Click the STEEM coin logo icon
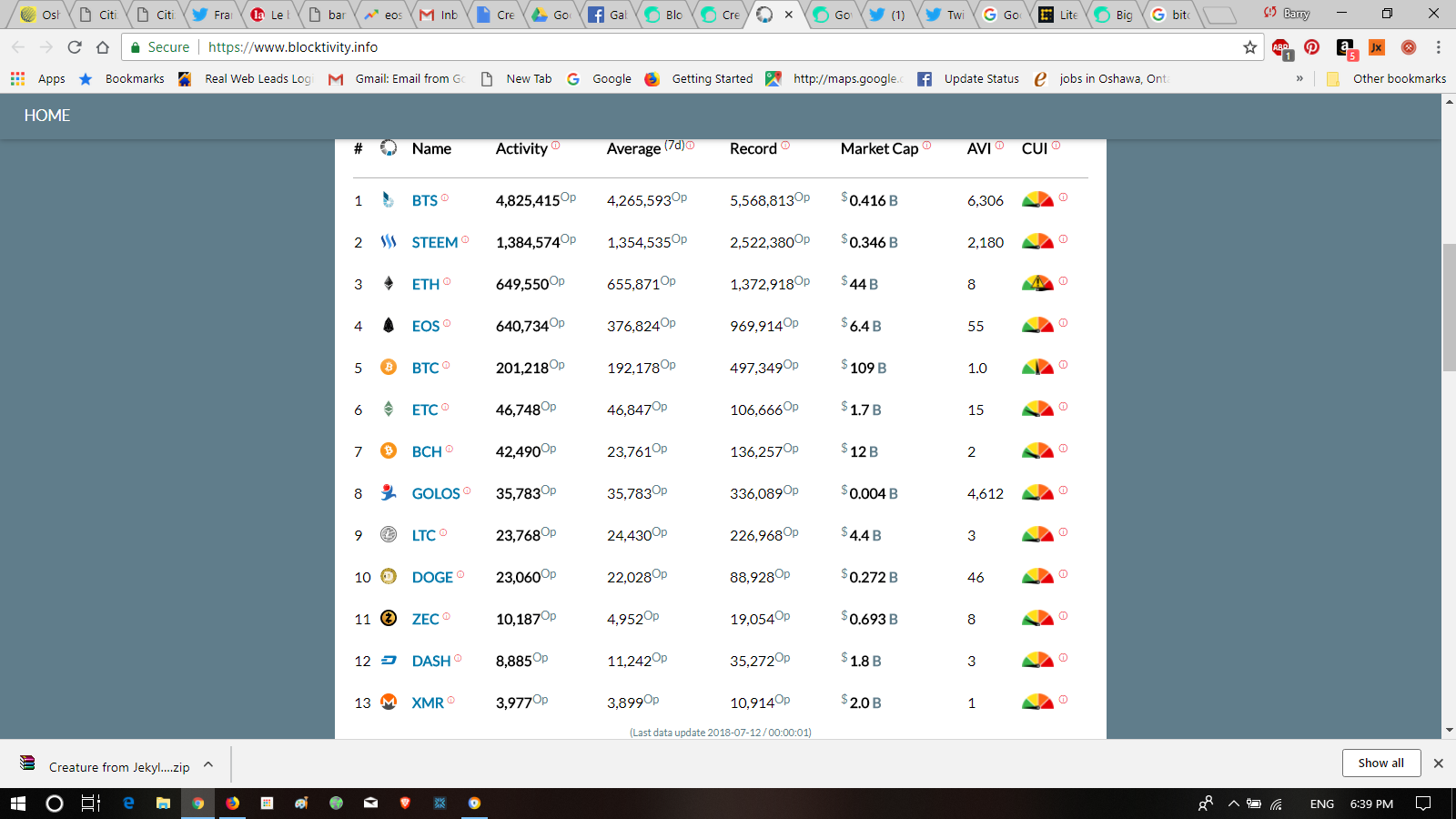Screen dimensions: 1456x819 tap(389, 242)
